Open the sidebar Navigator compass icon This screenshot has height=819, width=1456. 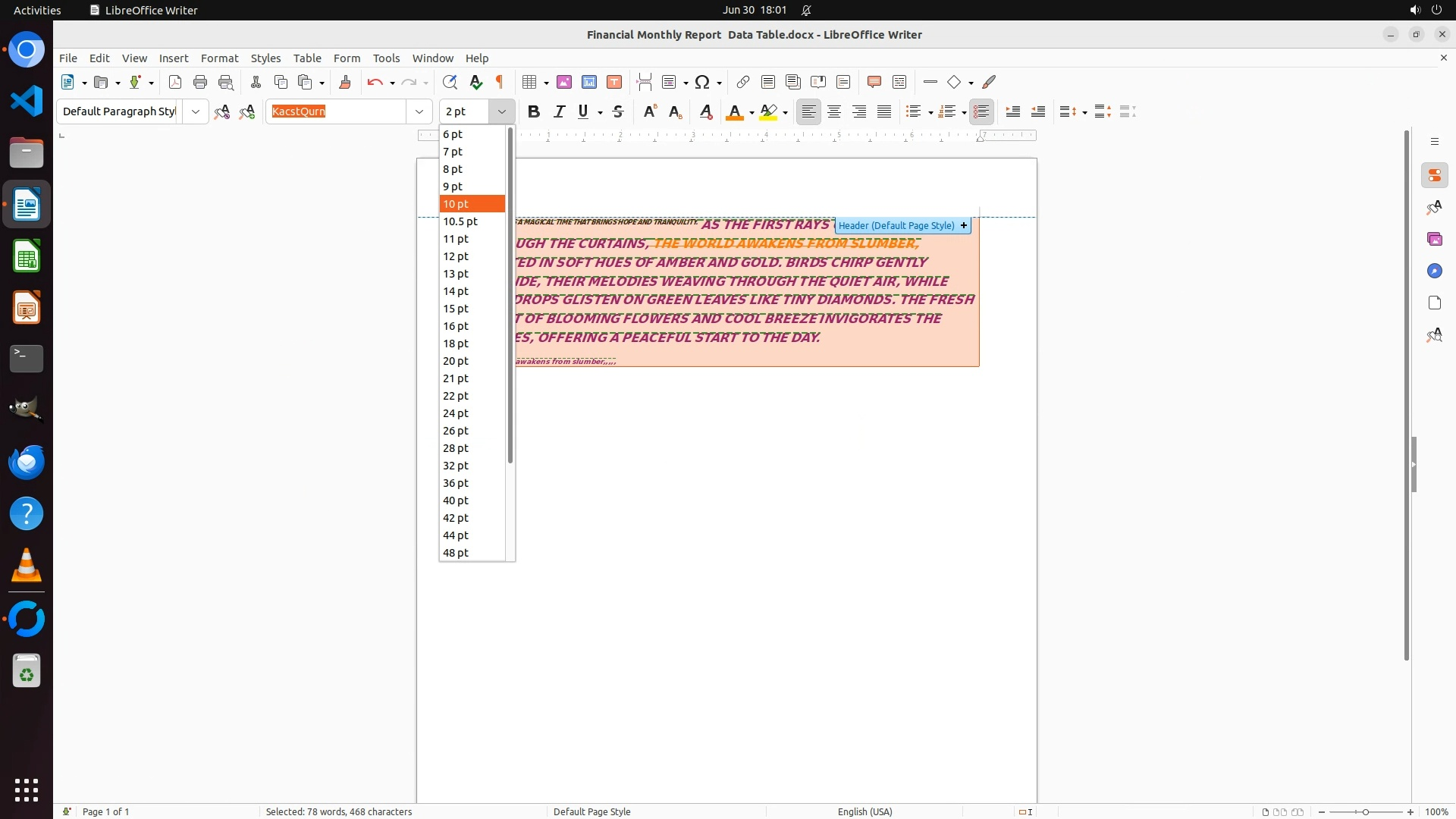[x=1434, y=271]
